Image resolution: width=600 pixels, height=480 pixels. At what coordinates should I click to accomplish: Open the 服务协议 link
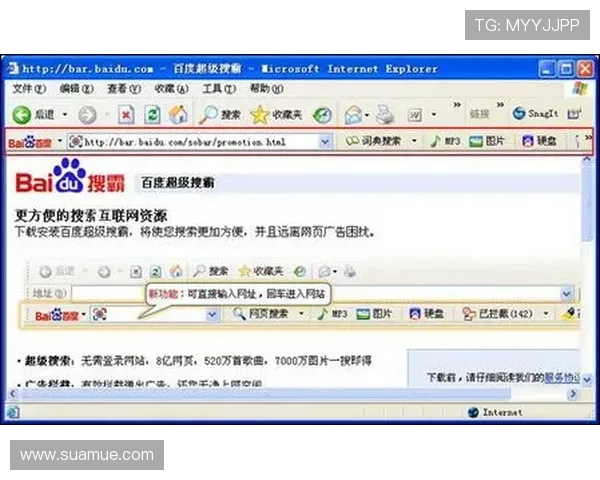pyautogui.click(x=562, y=378)
